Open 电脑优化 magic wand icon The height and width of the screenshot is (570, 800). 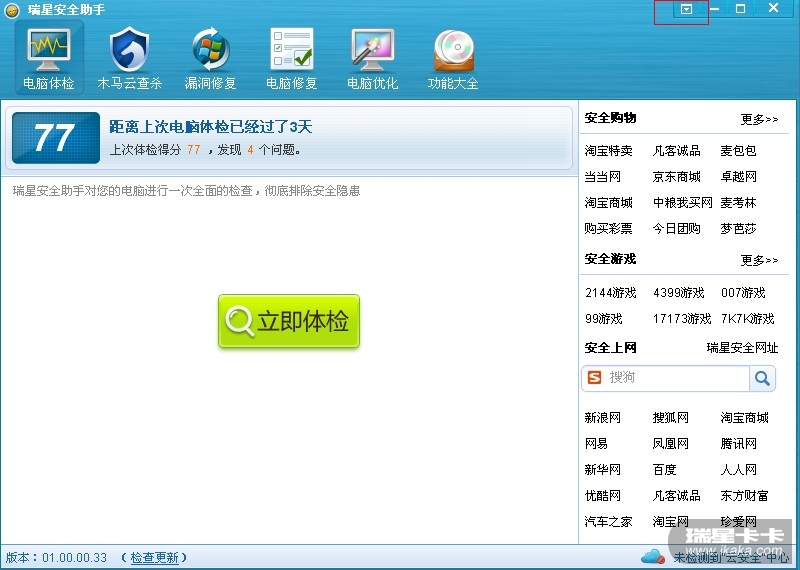pos(372,49)
